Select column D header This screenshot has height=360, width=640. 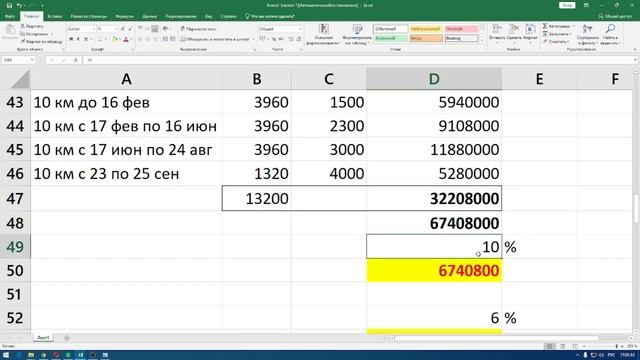pos(434,79)
